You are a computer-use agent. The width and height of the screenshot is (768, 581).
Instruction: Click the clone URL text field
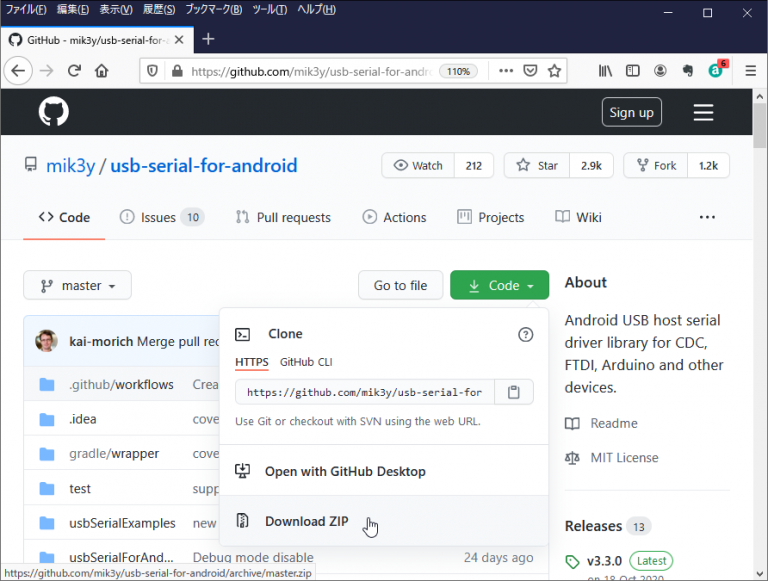tap(364, 392)
